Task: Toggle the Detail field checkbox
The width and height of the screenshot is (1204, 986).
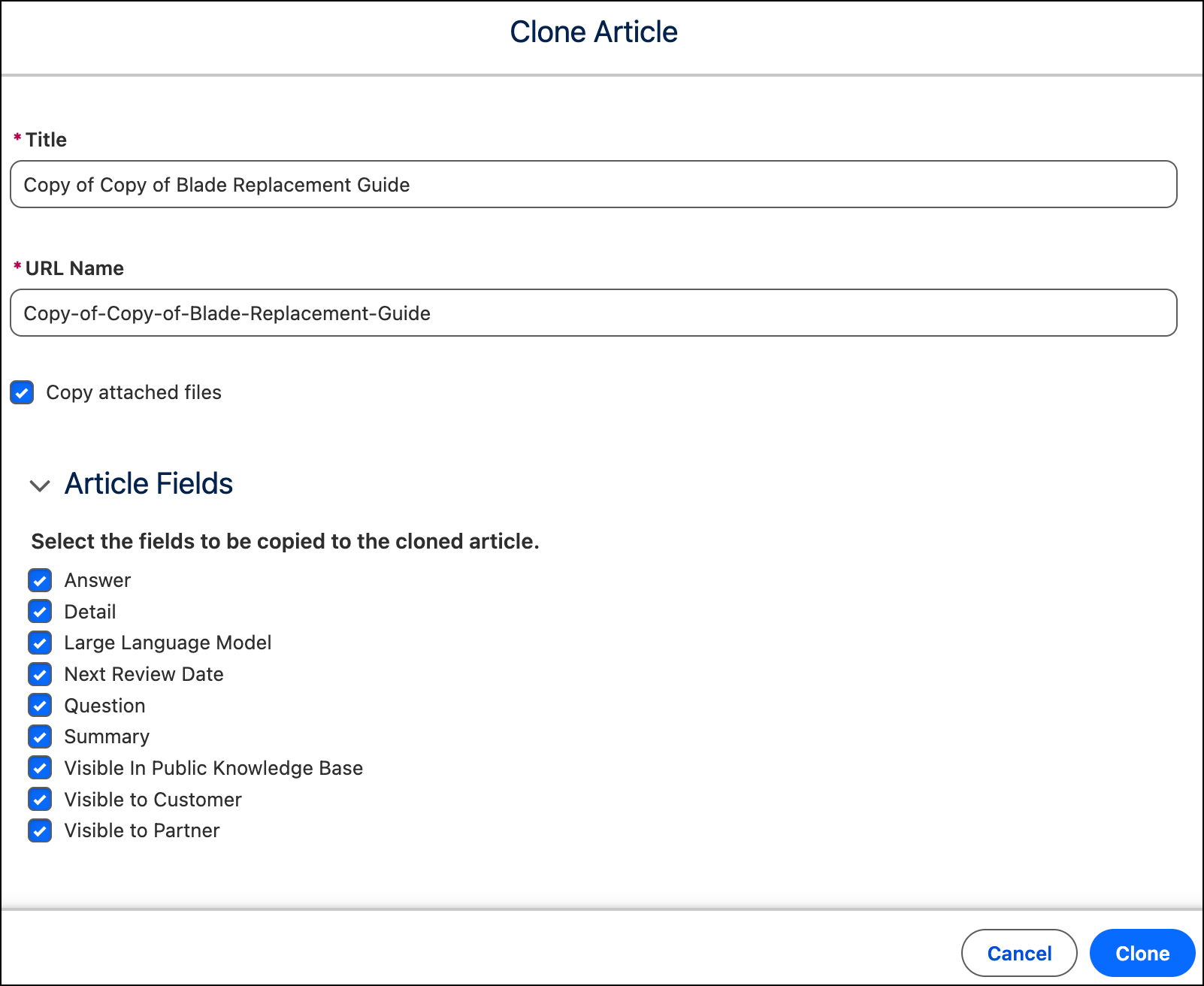Action: point(40,612)
